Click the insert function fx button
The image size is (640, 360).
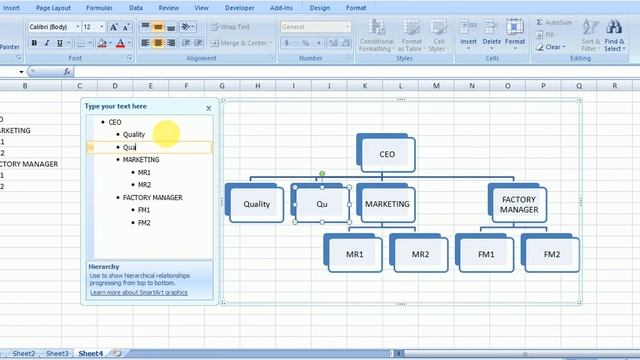67,72
